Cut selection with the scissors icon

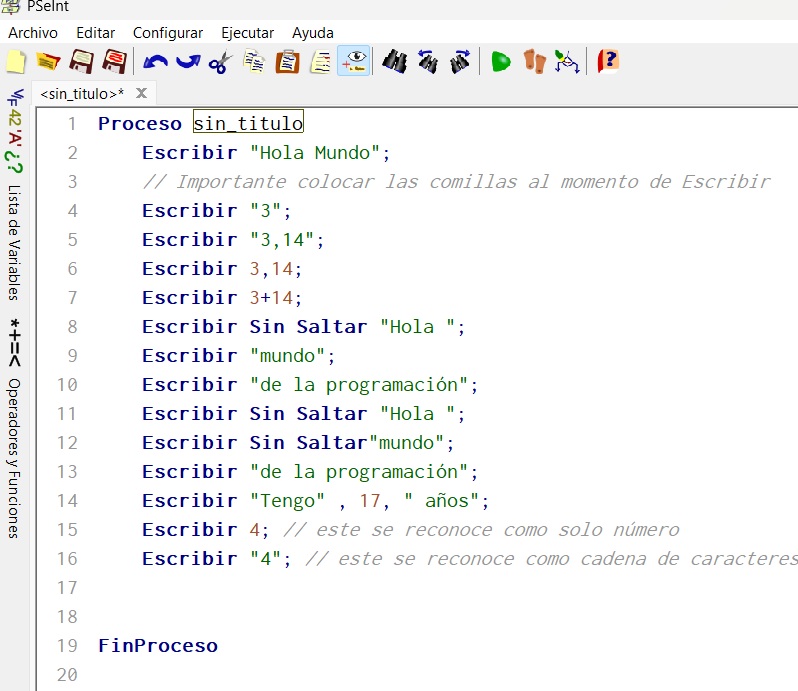(x=220, y=62)
